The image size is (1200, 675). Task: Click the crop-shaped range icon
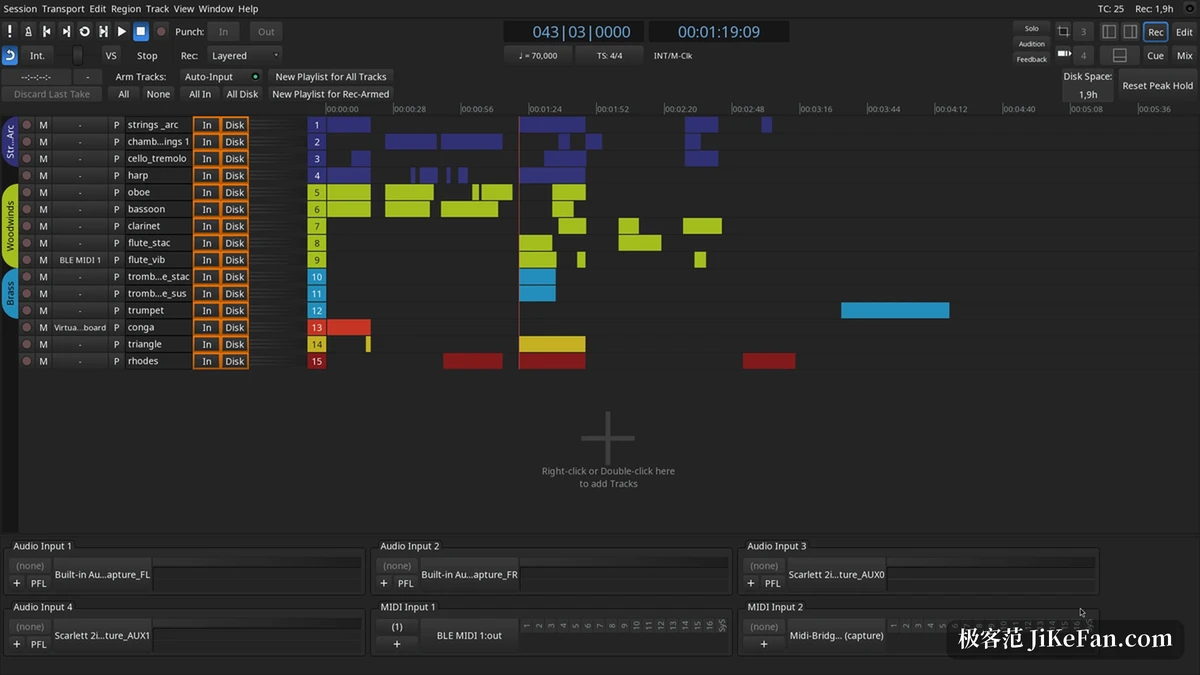pos(1063,32)
